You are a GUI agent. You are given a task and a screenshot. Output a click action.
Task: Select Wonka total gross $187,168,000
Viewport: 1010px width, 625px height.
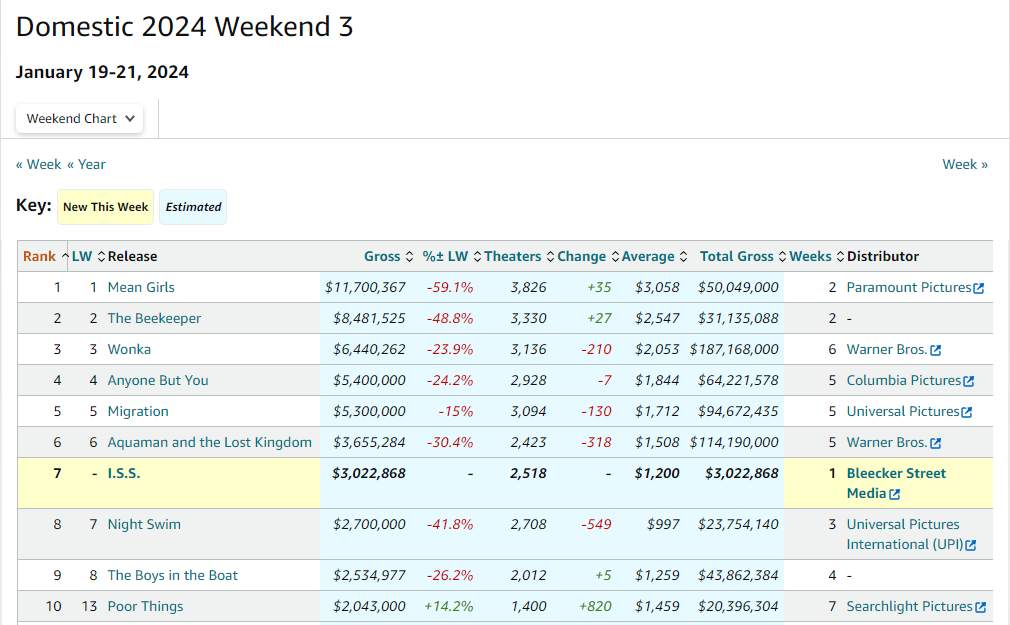pos(734,349)
